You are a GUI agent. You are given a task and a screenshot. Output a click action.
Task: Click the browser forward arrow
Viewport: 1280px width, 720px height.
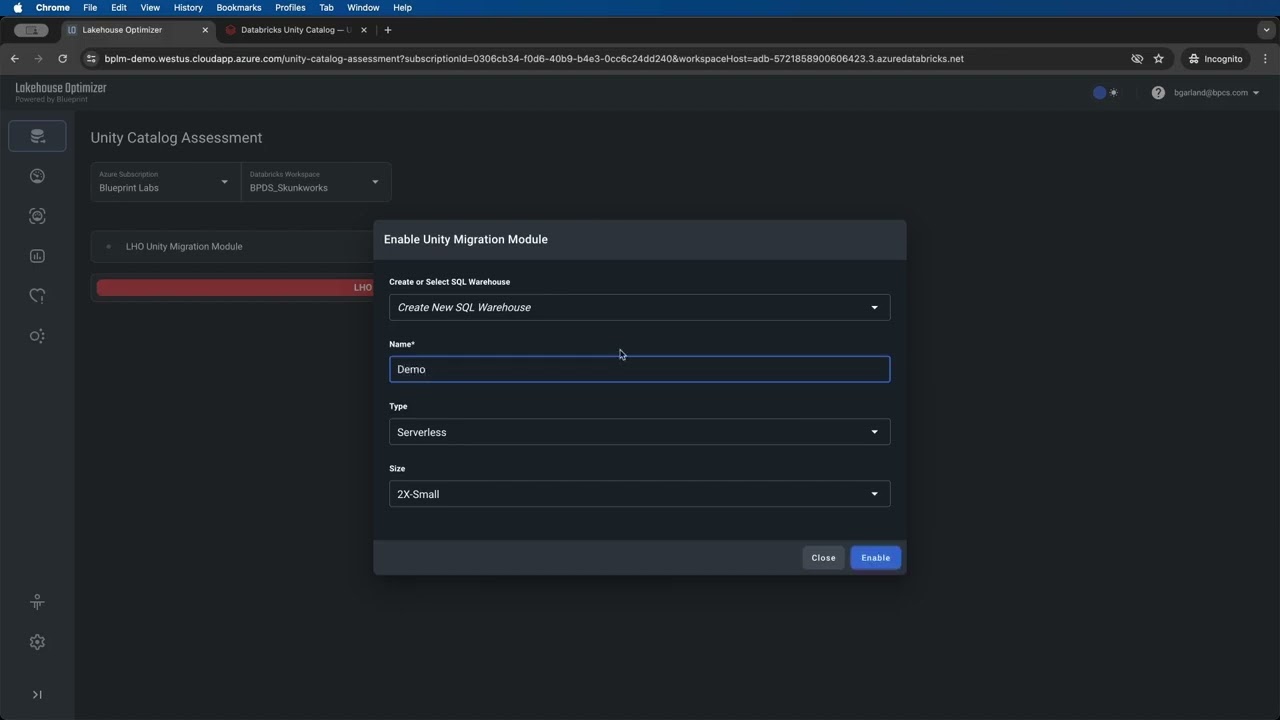pyautogui.click(x=39, y=59)
